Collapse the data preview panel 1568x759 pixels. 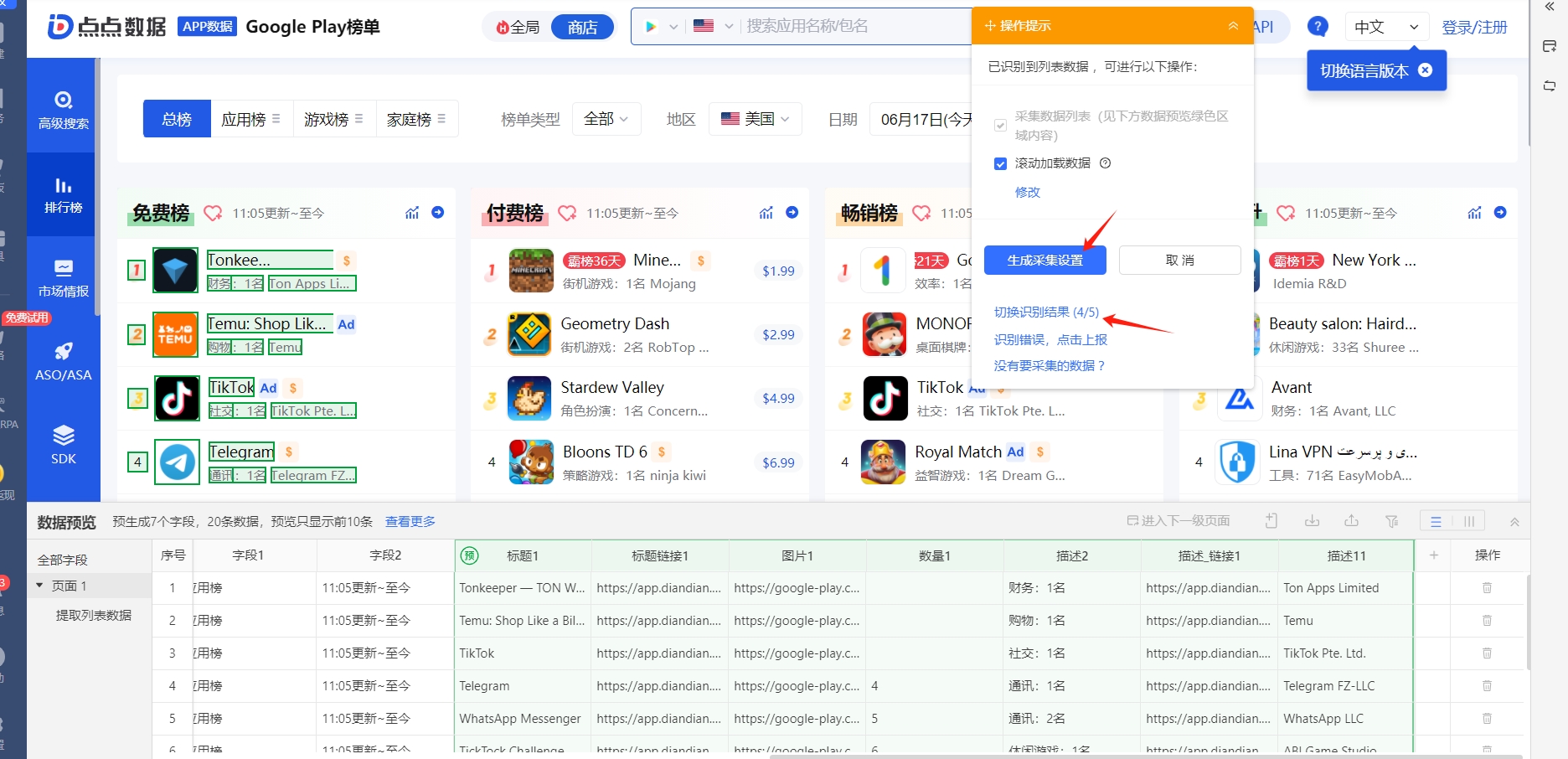tap(1514, 521)
